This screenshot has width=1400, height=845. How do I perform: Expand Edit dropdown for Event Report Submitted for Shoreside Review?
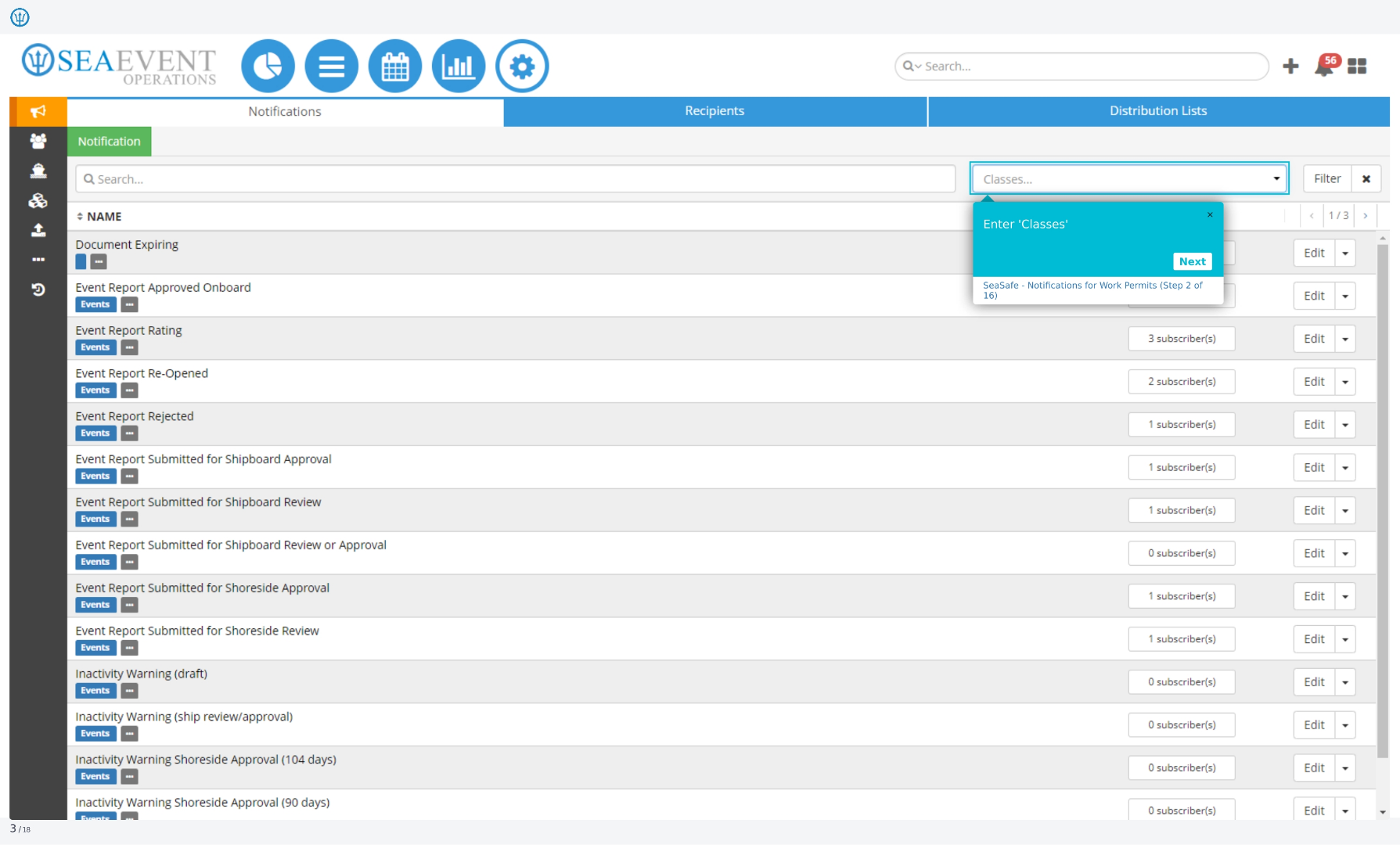pyautogui.click(x=1345, y=640)
